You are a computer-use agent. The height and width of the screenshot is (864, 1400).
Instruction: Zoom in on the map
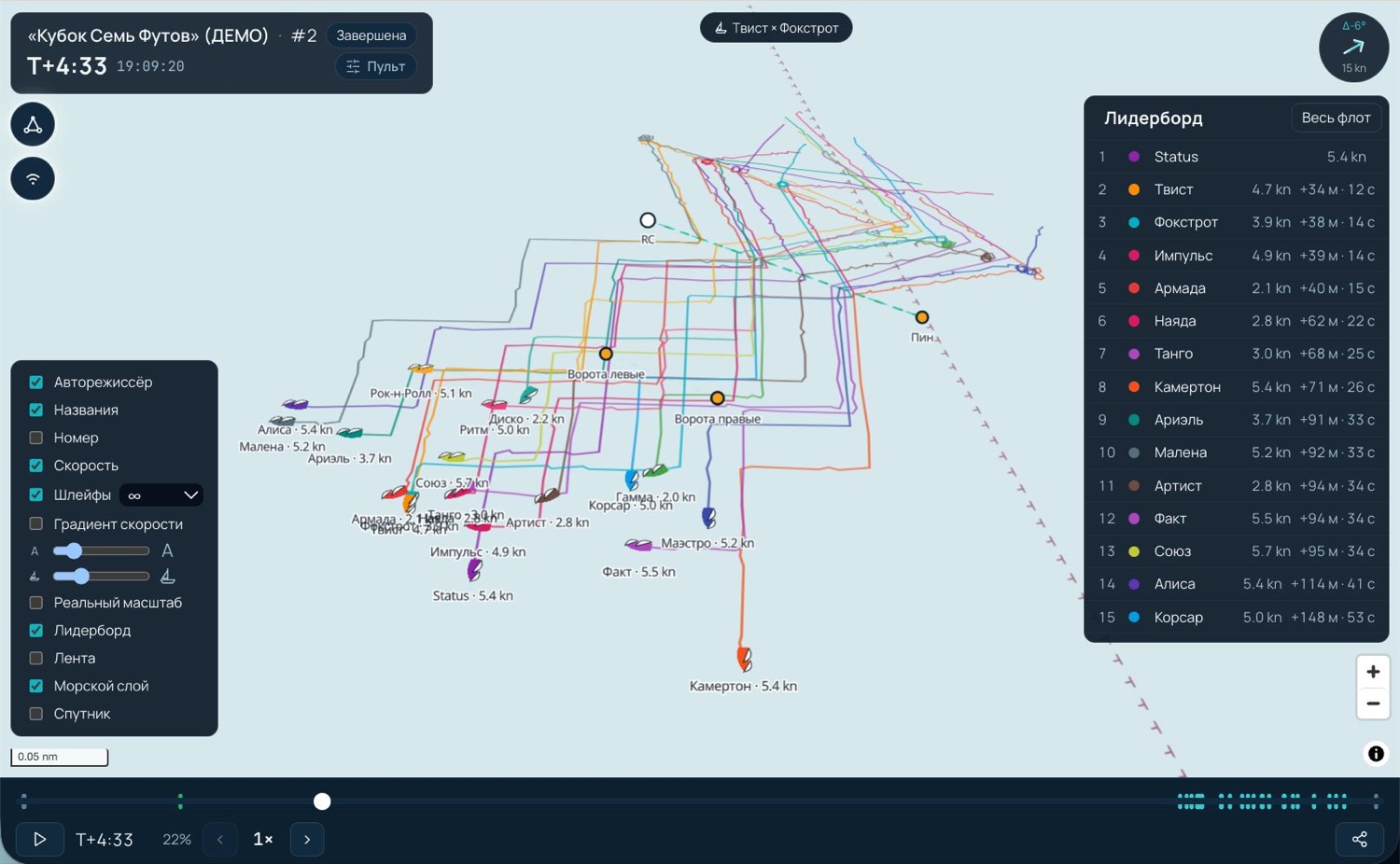click(x=1373, y=672)
